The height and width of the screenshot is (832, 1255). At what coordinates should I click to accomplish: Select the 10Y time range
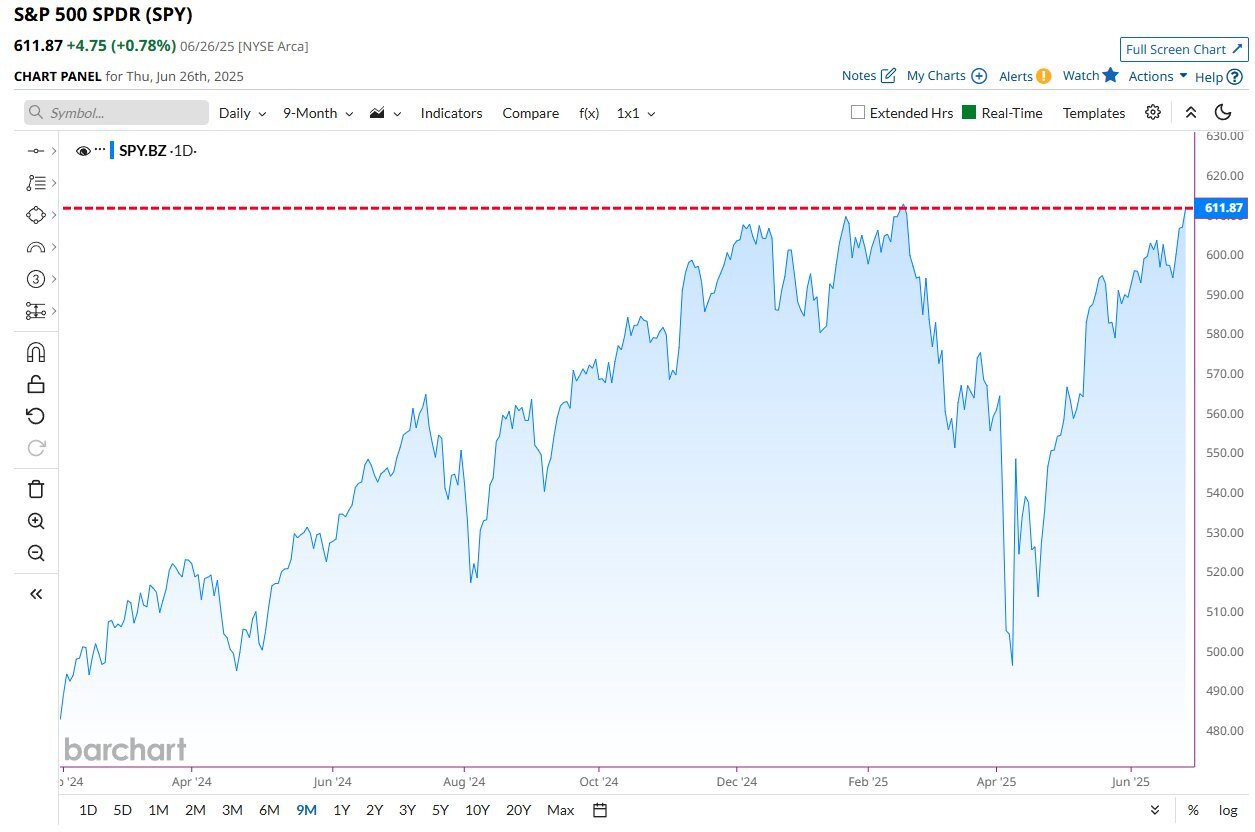click(477, 810)
